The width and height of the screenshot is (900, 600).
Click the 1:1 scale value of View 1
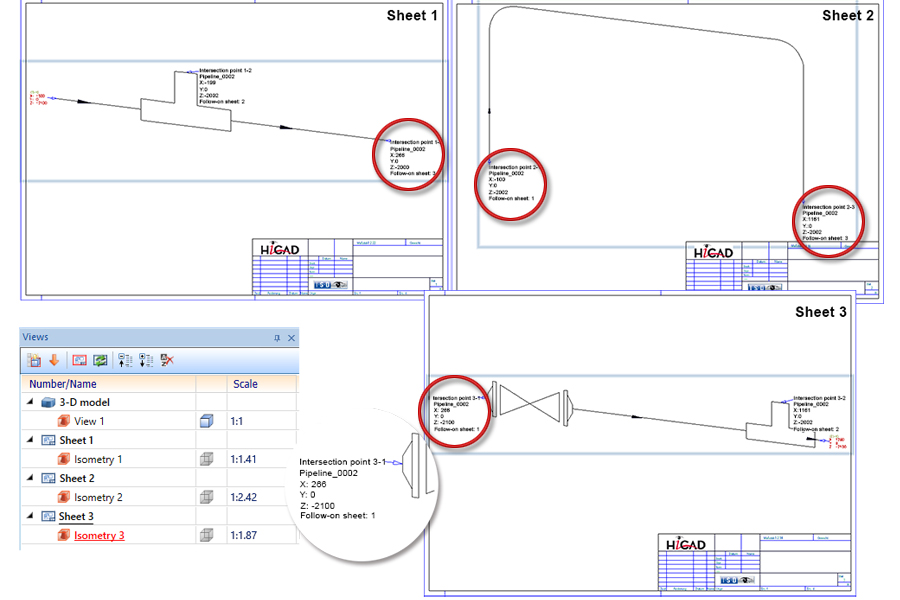tap(236, 421)
